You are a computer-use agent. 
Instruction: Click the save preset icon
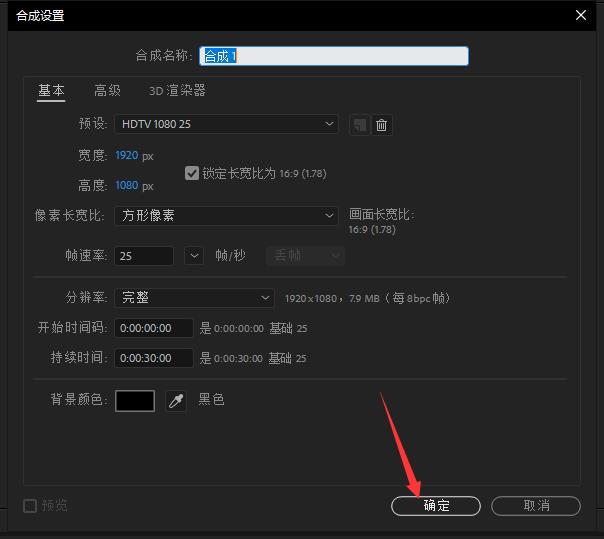[359, 125]
